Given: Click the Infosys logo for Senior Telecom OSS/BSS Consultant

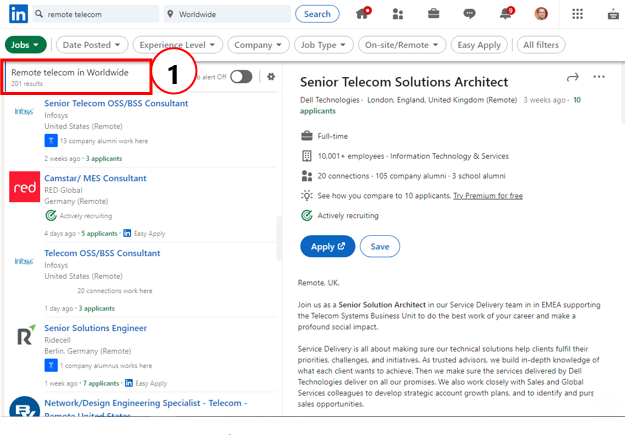Looking at the screenshot, I should (x=24, y=112).
